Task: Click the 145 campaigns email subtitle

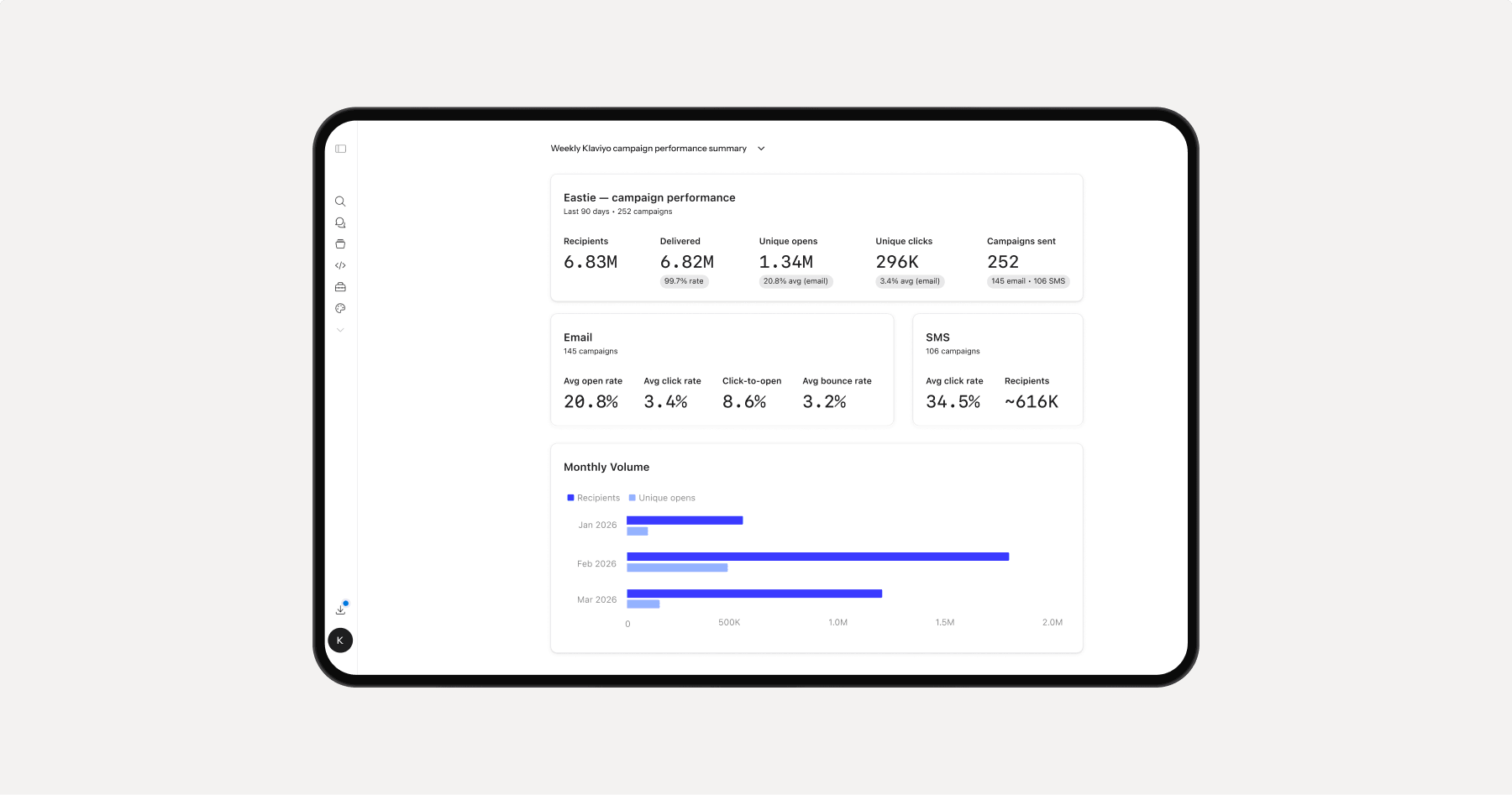Action: click(x=591, y=352)
